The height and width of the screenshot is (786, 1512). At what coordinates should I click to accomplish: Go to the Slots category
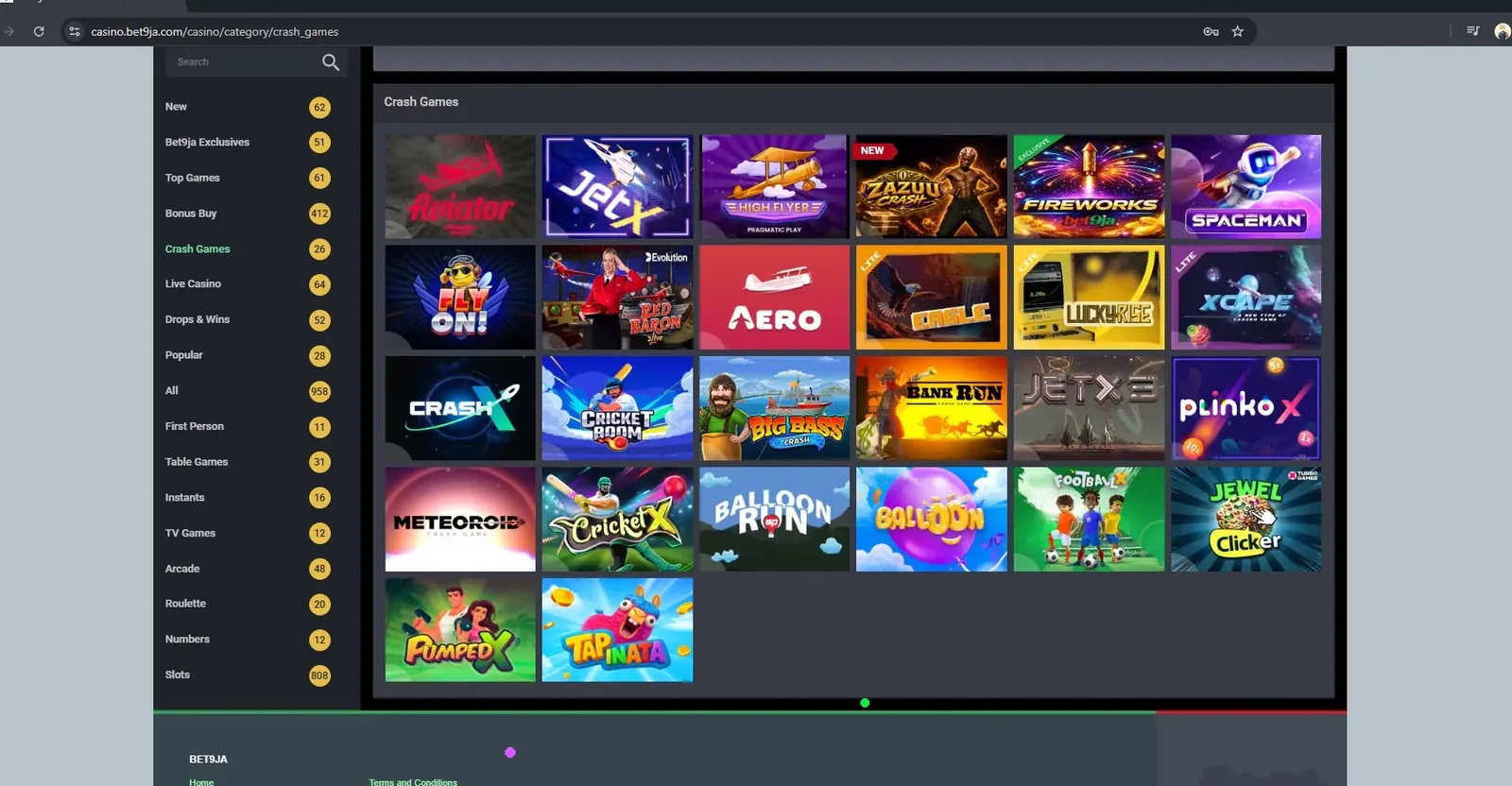(x=178, y=675)
